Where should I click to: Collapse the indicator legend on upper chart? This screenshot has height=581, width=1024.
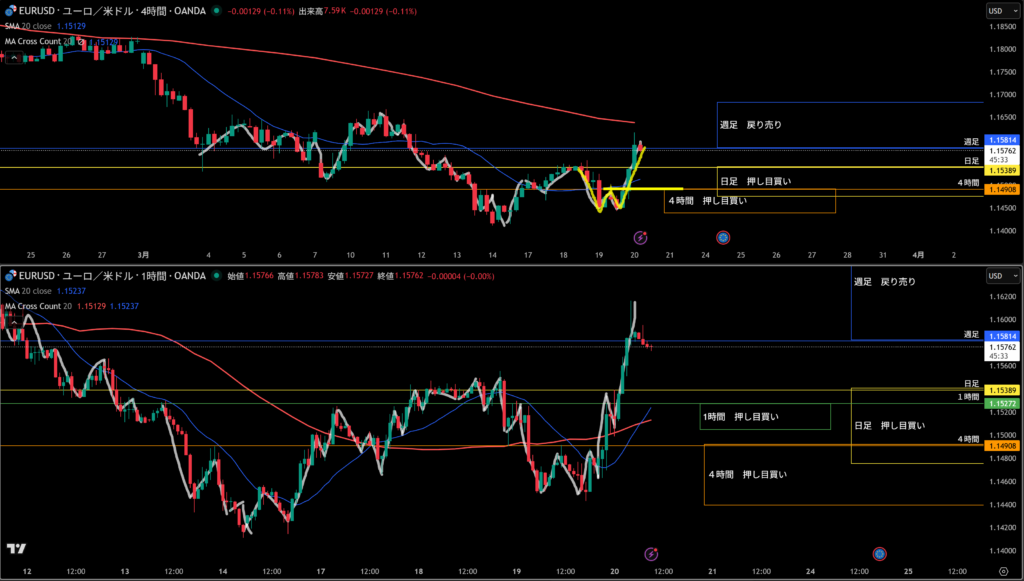(x=14, y=58)
